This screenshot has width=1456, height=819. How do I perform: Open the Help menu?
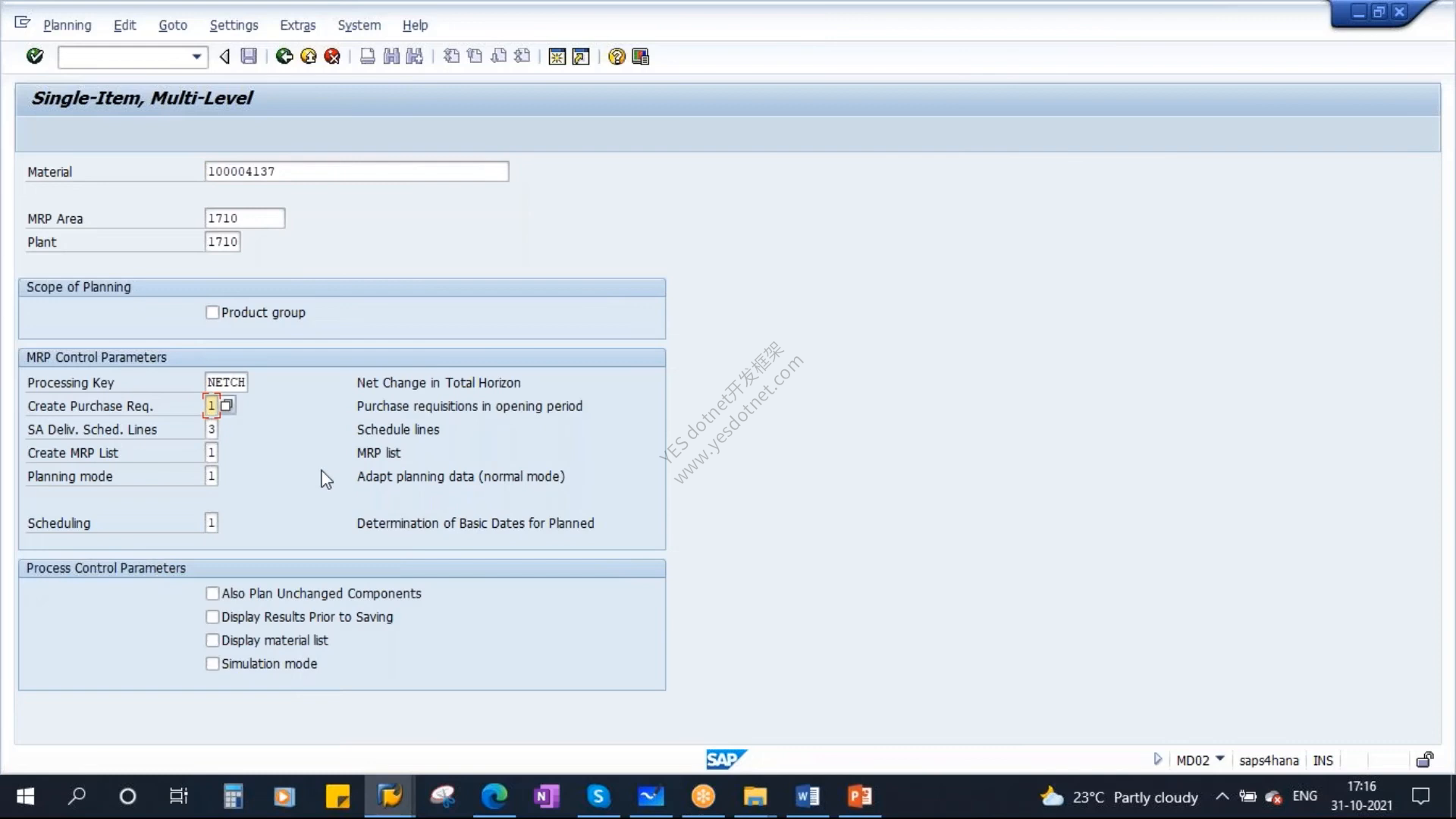pyautogui.click(x=416, y=25)
